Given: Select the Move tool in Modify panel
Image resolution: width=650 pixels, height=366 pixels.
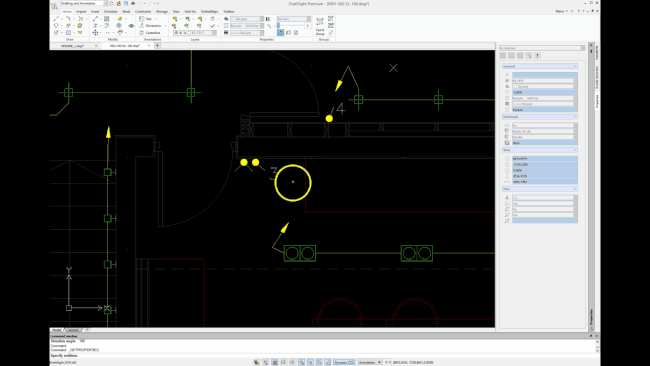Looking at the screenshot, I should tap(95, 33).
